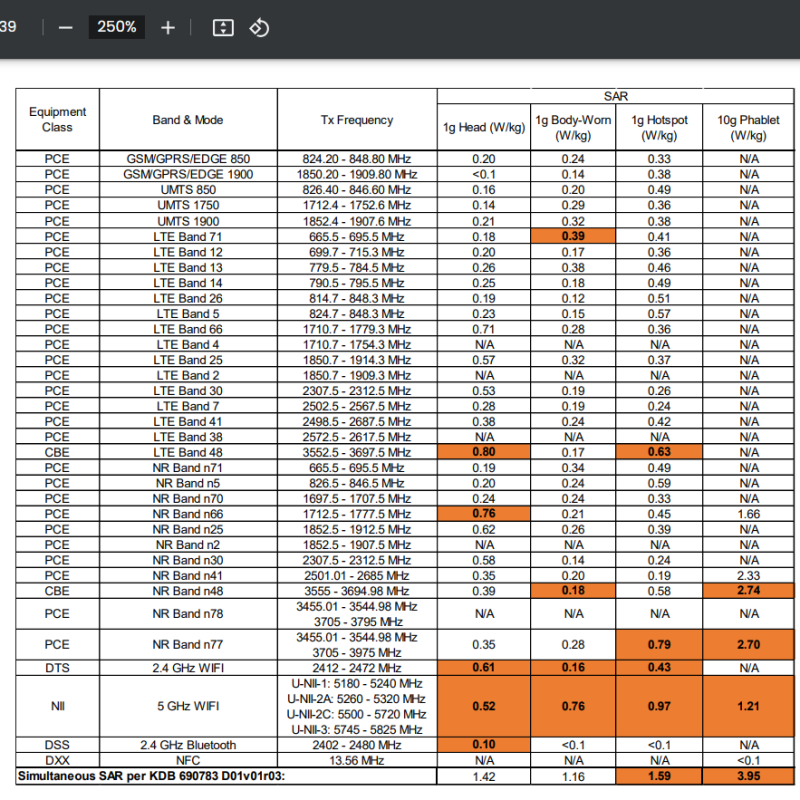The height and width of the screenshot is (800, 800).
Task: Click the 2.4 GHz Bluetooth row label
Action: point(188,745)
